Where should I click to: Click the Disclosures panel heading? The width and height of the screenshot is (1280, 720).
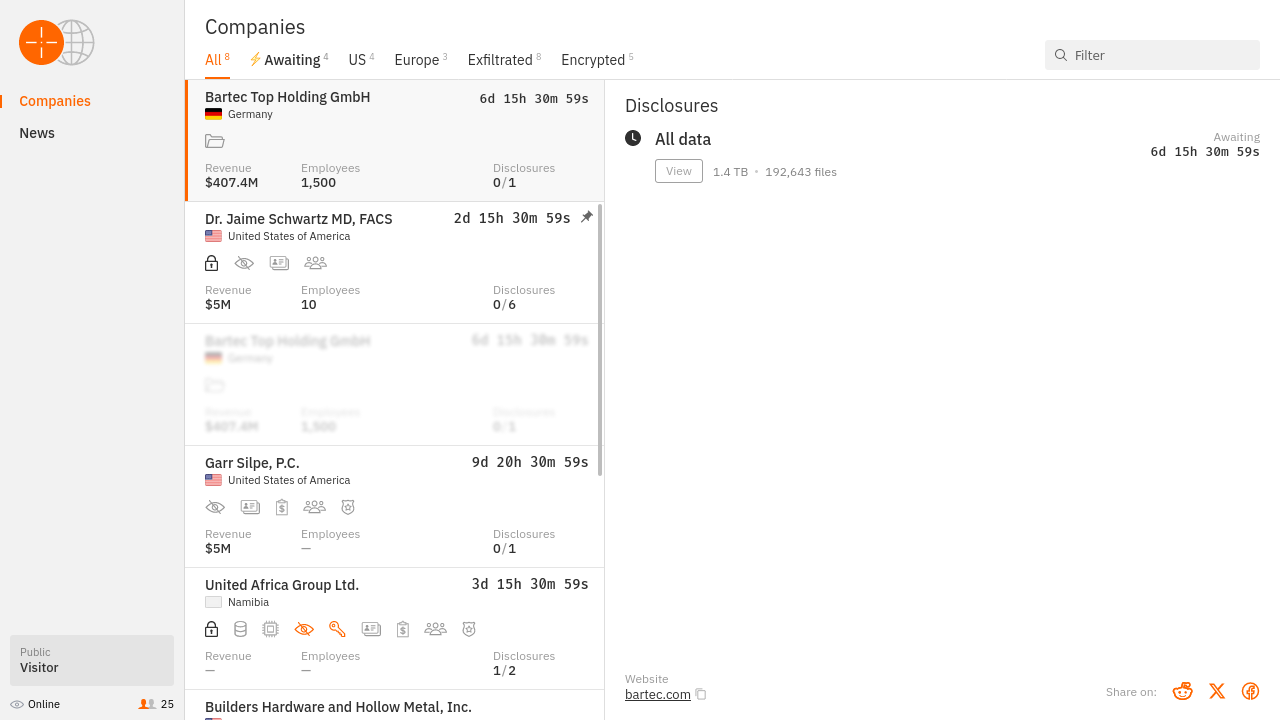click(x=672, y=106)
